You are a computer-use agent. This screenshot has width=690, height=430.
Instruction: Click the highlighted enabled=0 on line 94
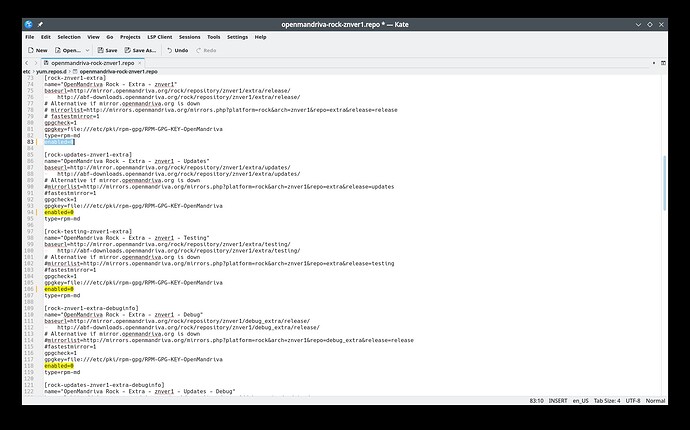[59, 212]
